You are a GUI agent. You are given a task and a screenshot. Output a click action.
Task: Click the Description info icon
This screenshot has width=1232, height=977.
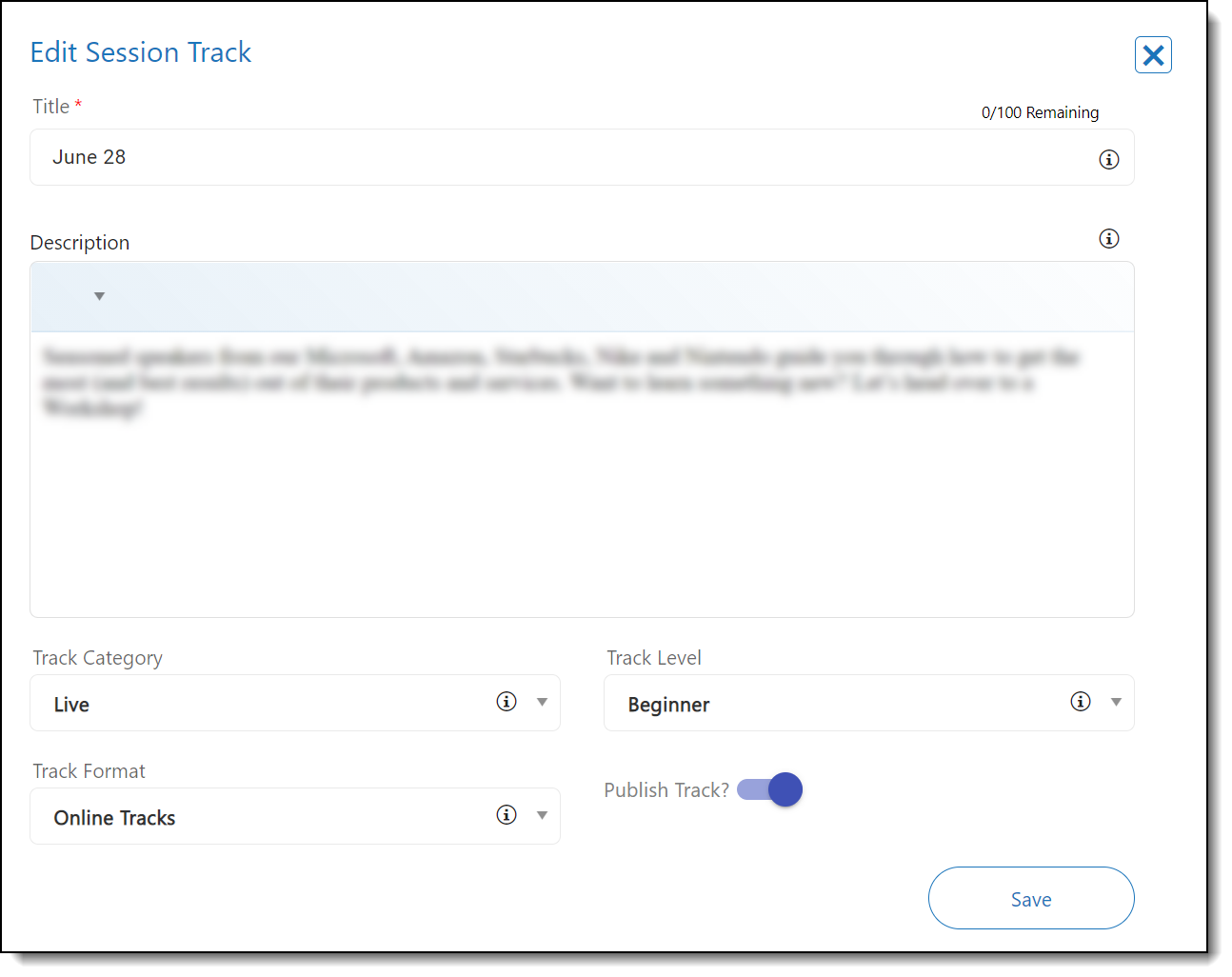click(1108, 239)
